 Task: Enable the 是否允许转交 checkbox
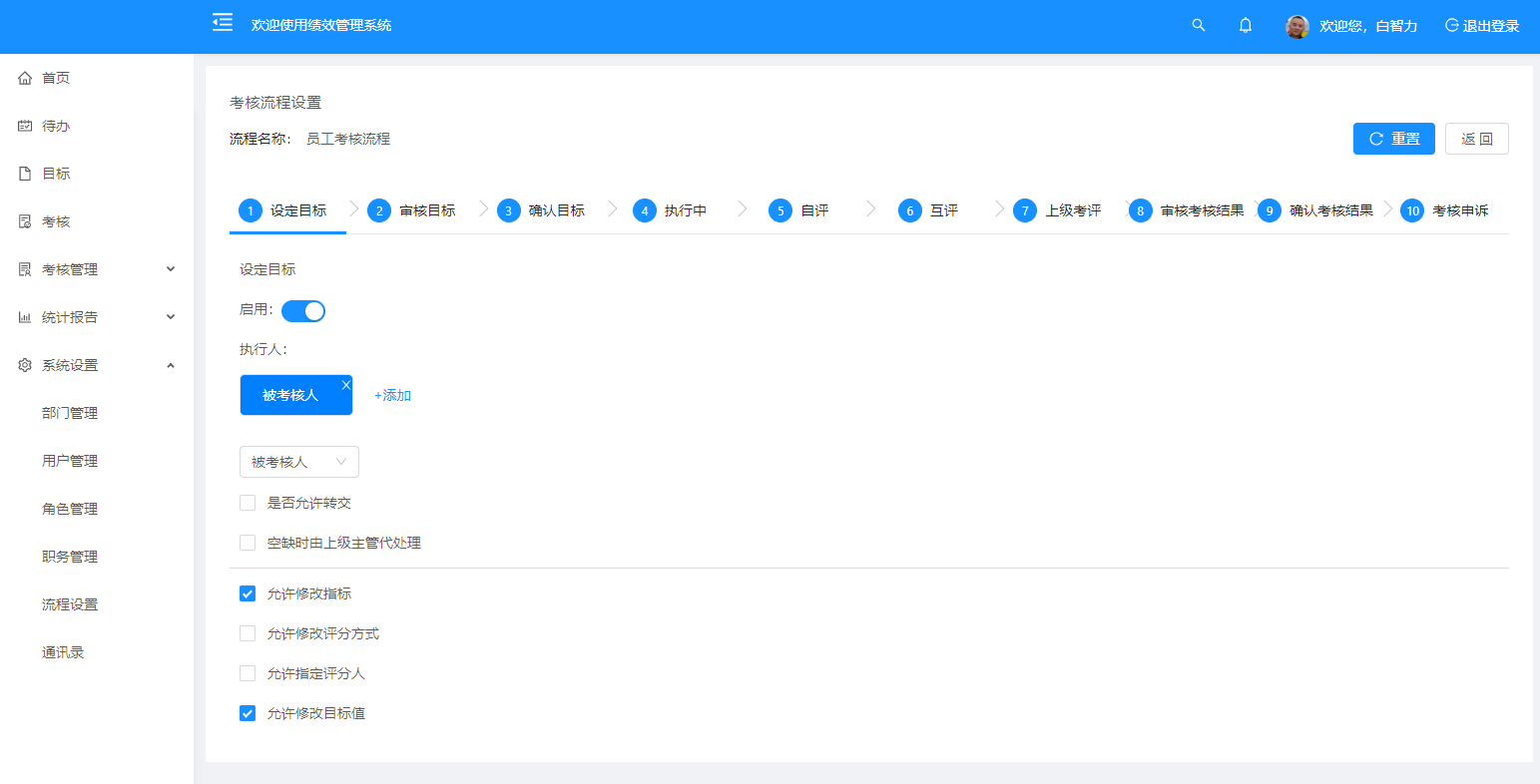pyautogui.click(x=248, y=503)
